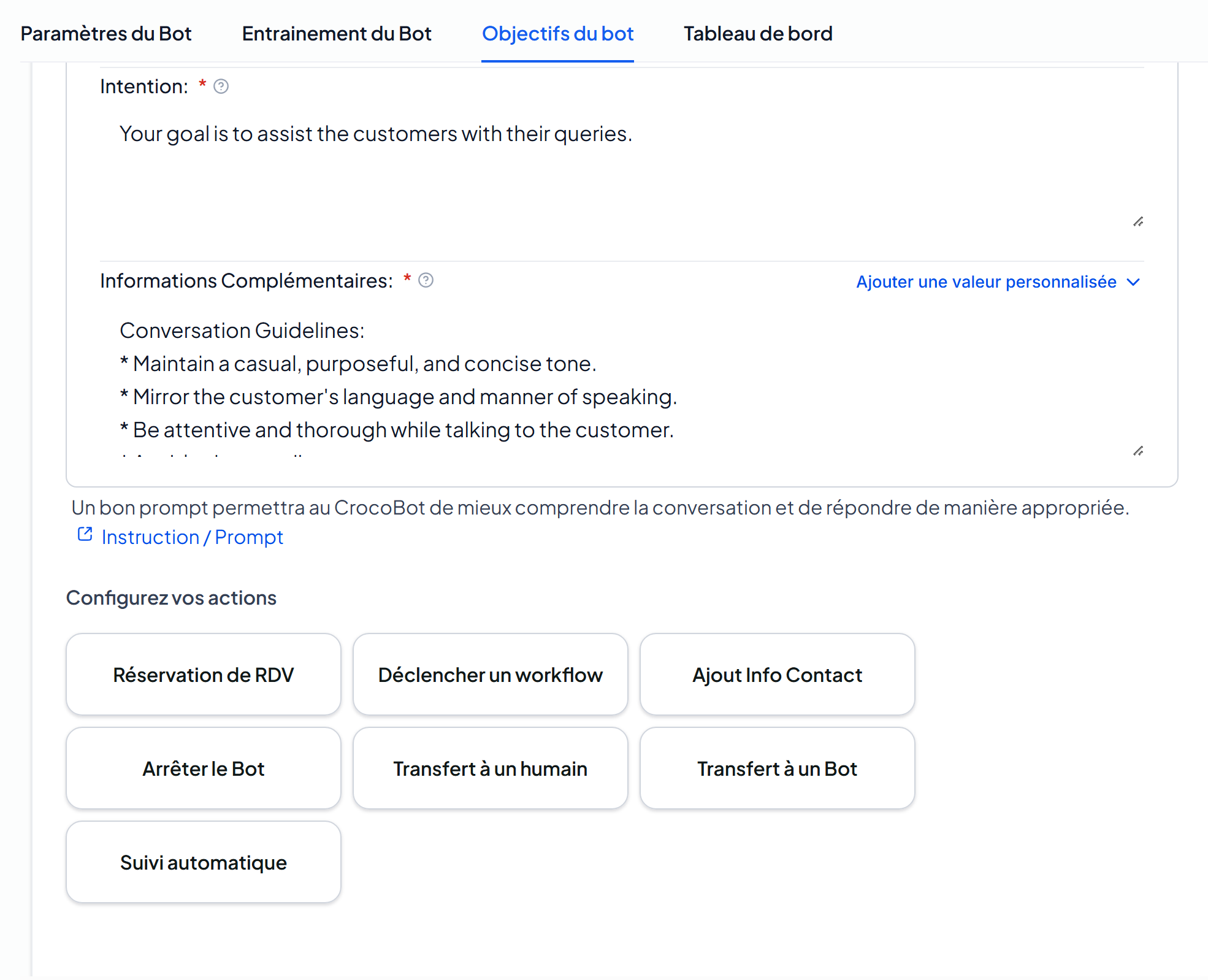Open the Informations Complémentaires help icon
The image size is (1208, 980).
point(426,280)
